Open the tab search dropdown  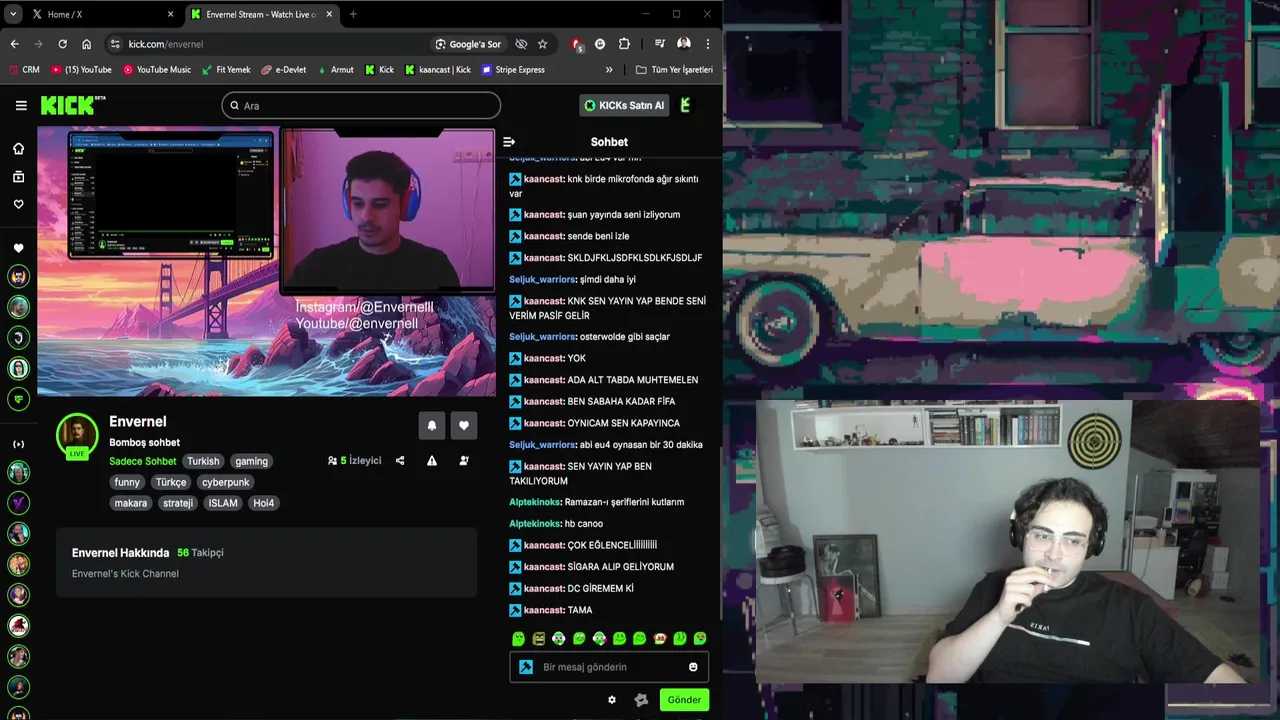13,14
